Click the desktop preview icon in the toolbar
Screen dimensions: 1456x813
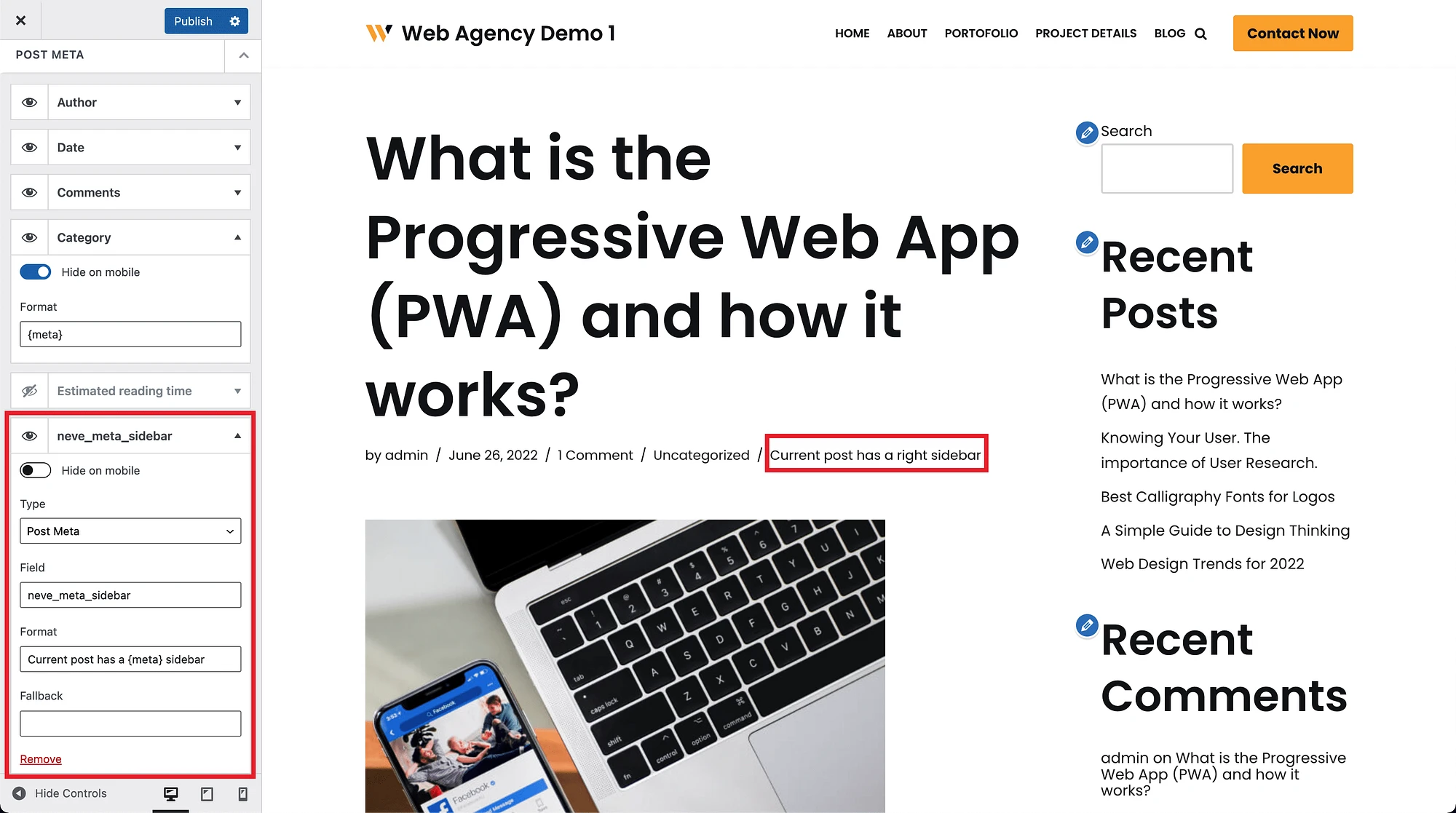(x=170, y=794)
